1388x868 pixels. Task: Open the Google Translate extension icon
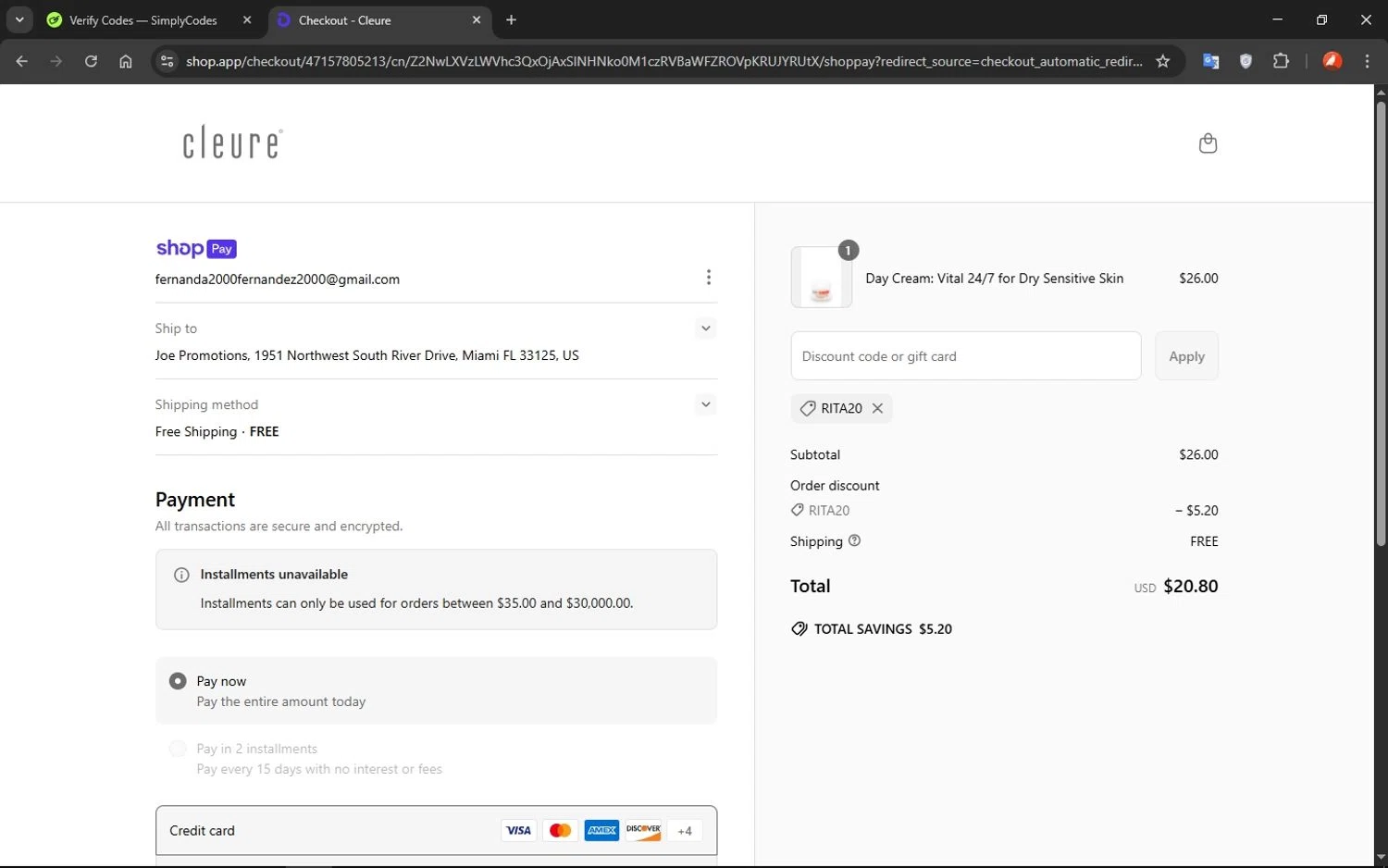coord(1210,61)
